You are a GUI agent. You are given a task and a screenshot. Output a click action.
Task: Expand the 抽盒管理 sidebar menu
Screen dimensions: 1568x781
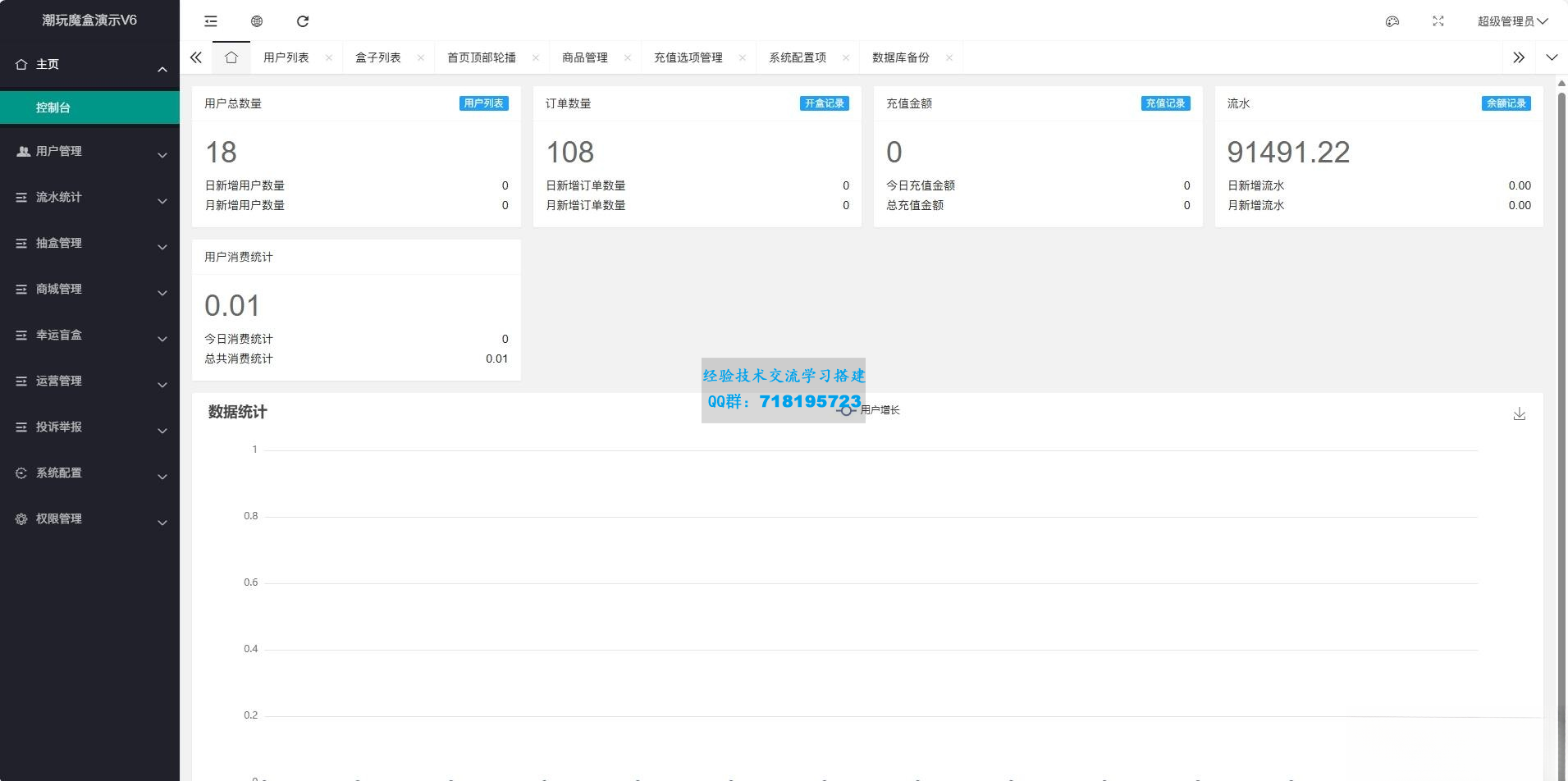coord(89,243)
